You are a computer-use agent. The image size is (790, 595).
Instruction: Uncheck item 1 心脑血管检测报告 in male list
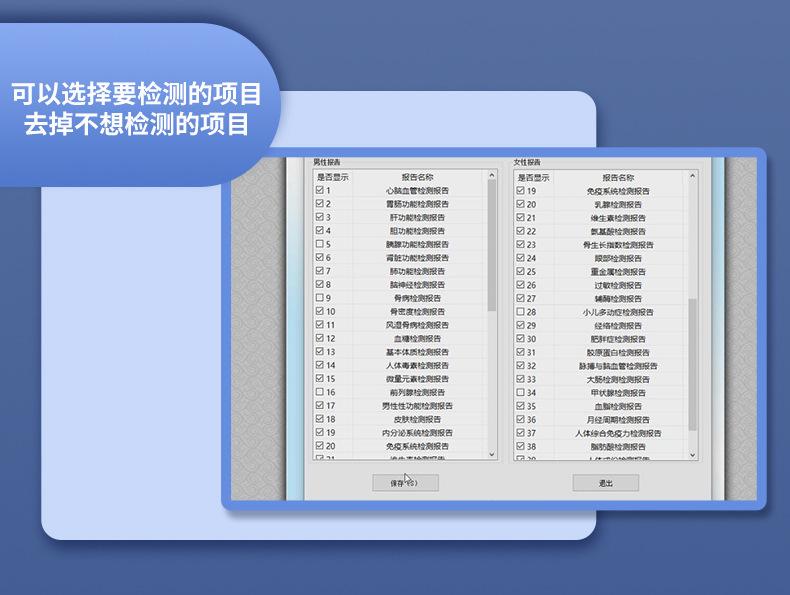[x=320, y=190]
